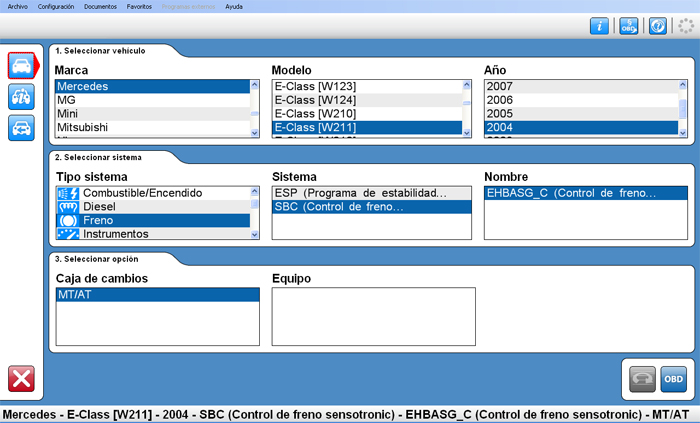Select Mitsubishi in Marca list
The width and height of the screenshot is (700, 423).
pos(152,128)
